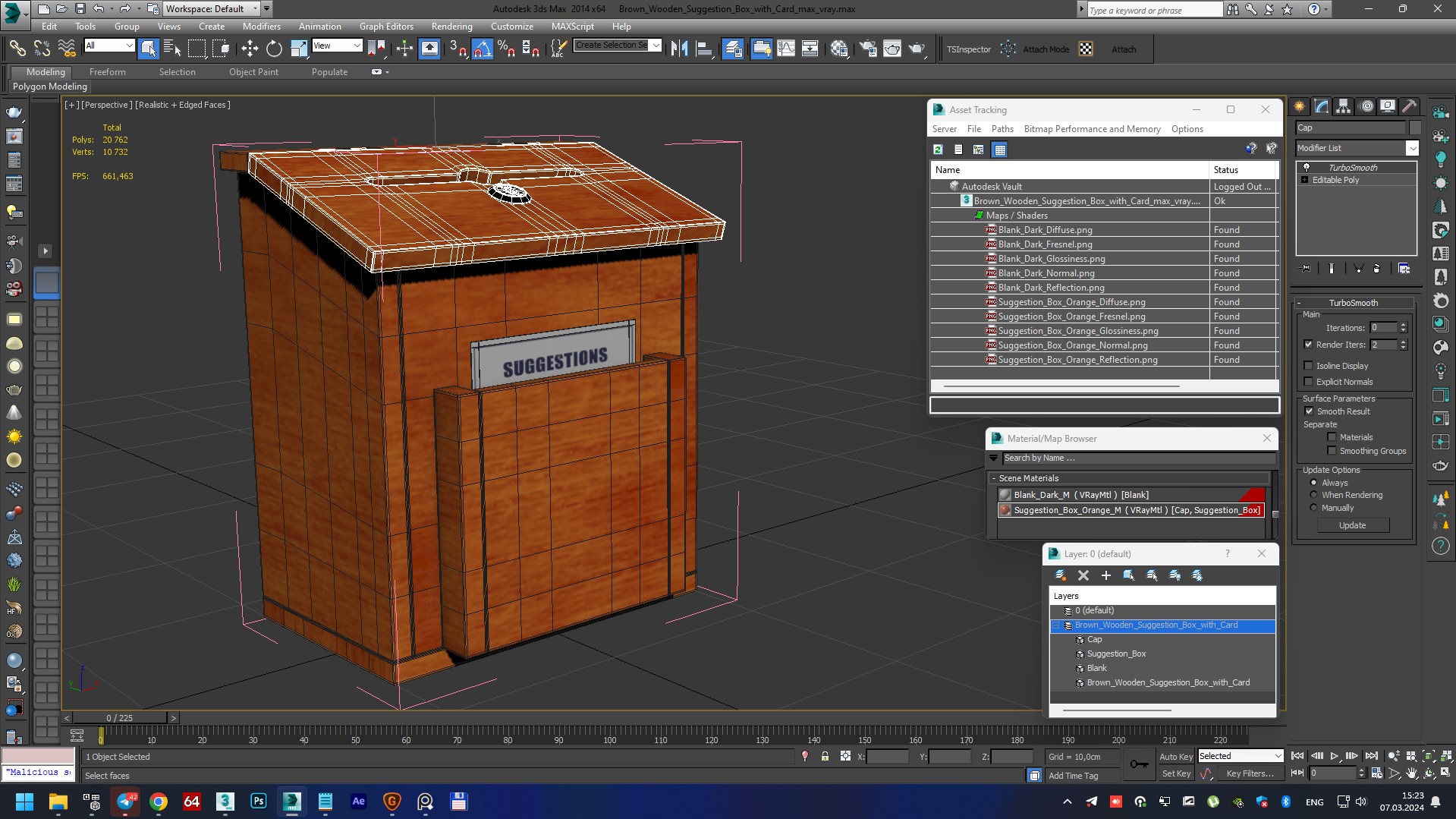Image resolution: width=1456 pixels, height=819 pixels.
Task: Click Refresh icon in Asset Tracking
Action: pyautogui.click(x=938, y=150)
